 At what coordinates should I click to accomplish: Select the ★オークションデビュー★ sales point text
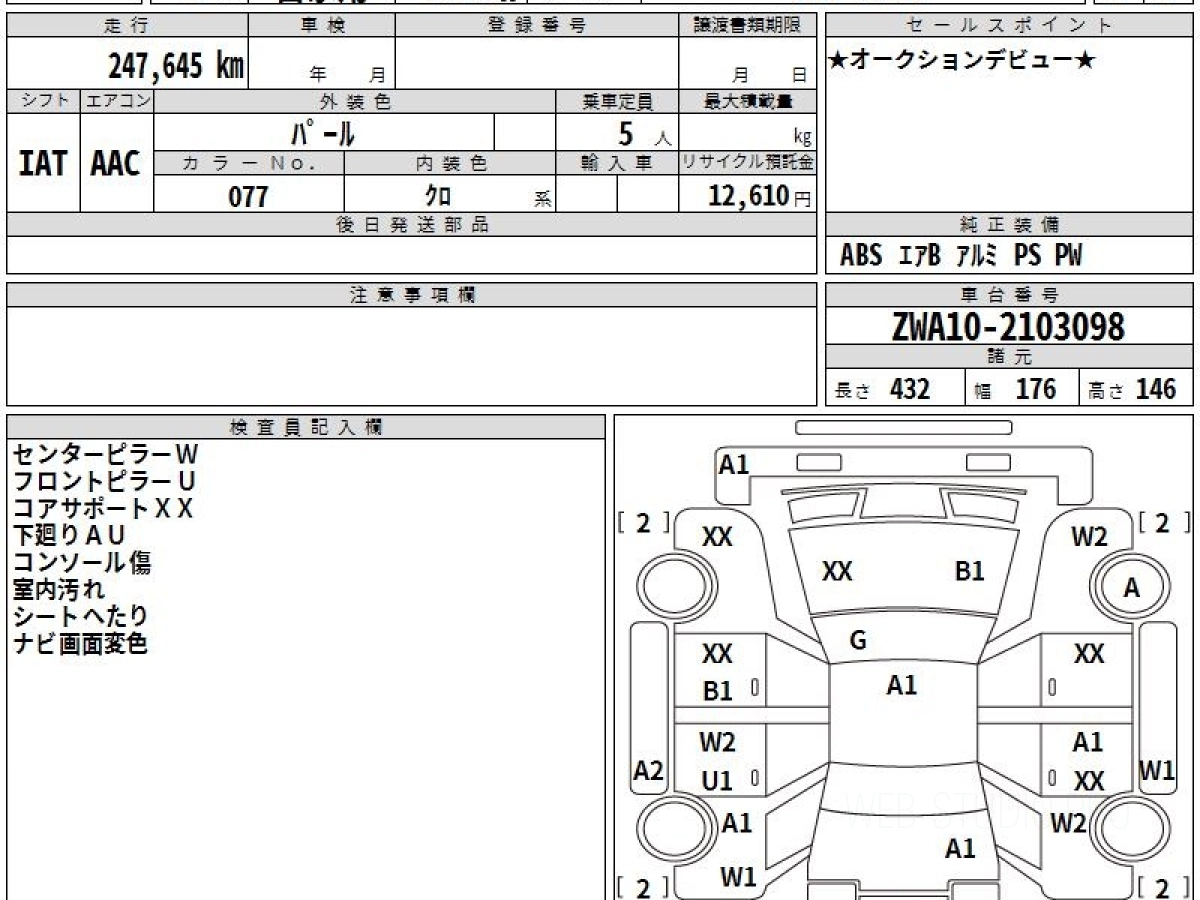click(x=962, y=60)
